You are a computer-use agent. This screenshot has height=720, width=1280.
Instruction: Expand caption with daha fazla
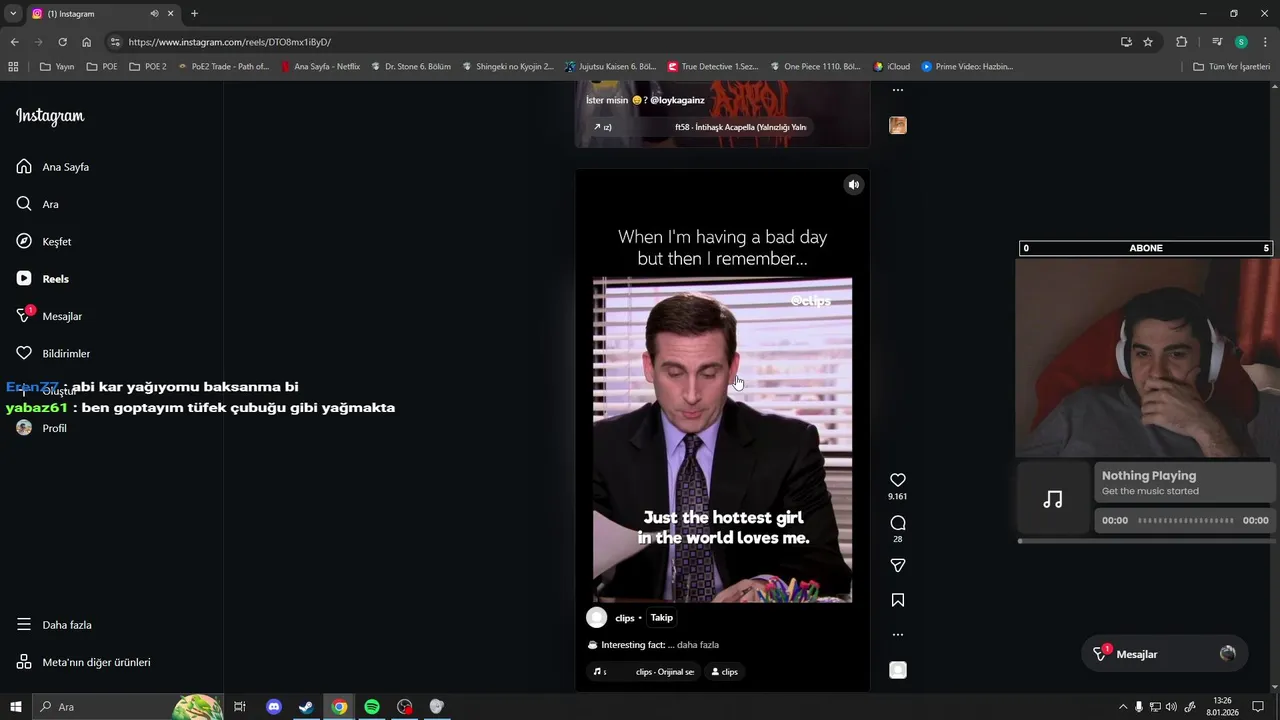click(698, 645)
